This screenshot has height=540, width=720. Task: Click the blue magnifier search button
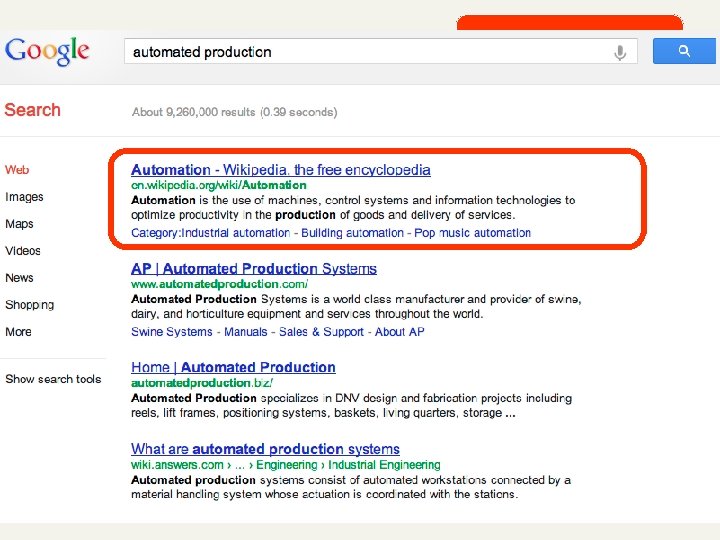[684, 51]
